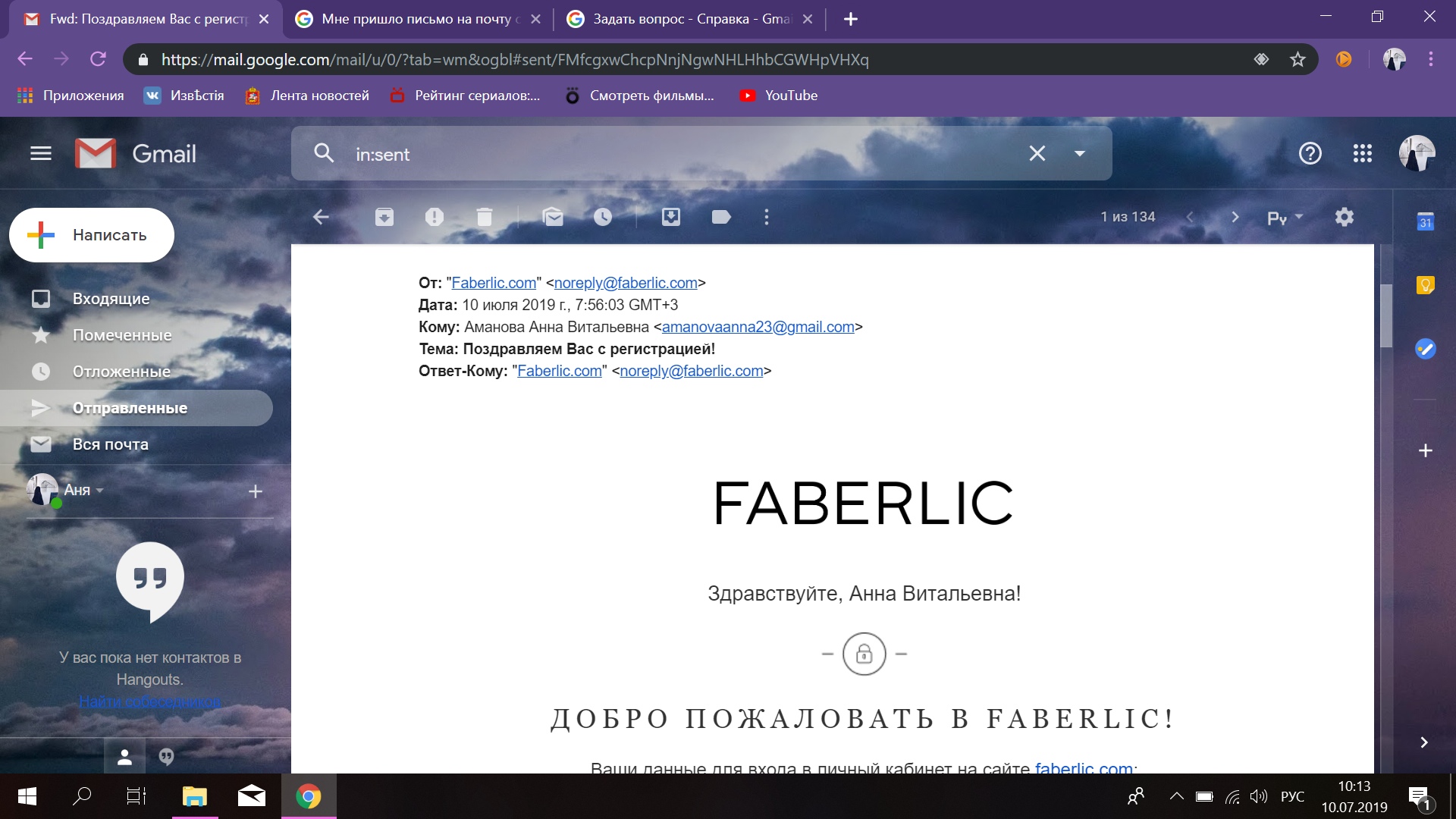The width and height of the screenshot is (1456, 819).
Task: Show hidden system tray icons
Action: pos(1176,796)
